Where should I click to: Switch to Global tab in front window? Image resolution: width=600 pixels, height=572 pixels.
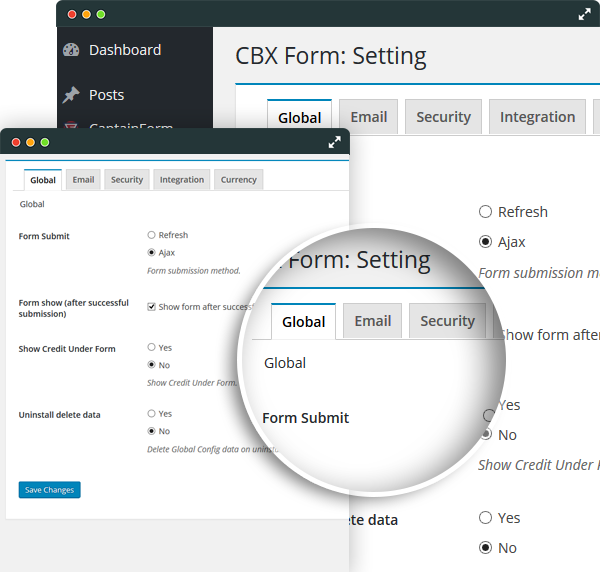click(x=43, y=180)
